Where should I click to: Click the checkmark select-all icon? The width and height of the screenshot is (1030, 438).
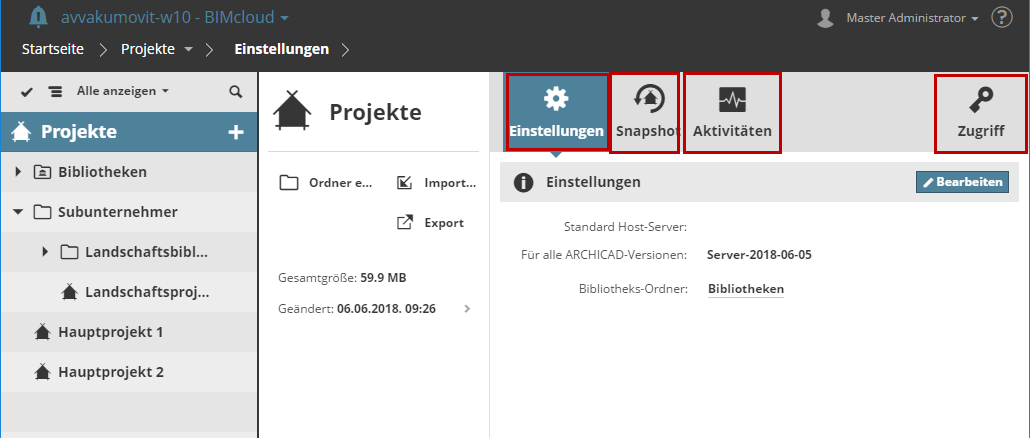[27, 91]
